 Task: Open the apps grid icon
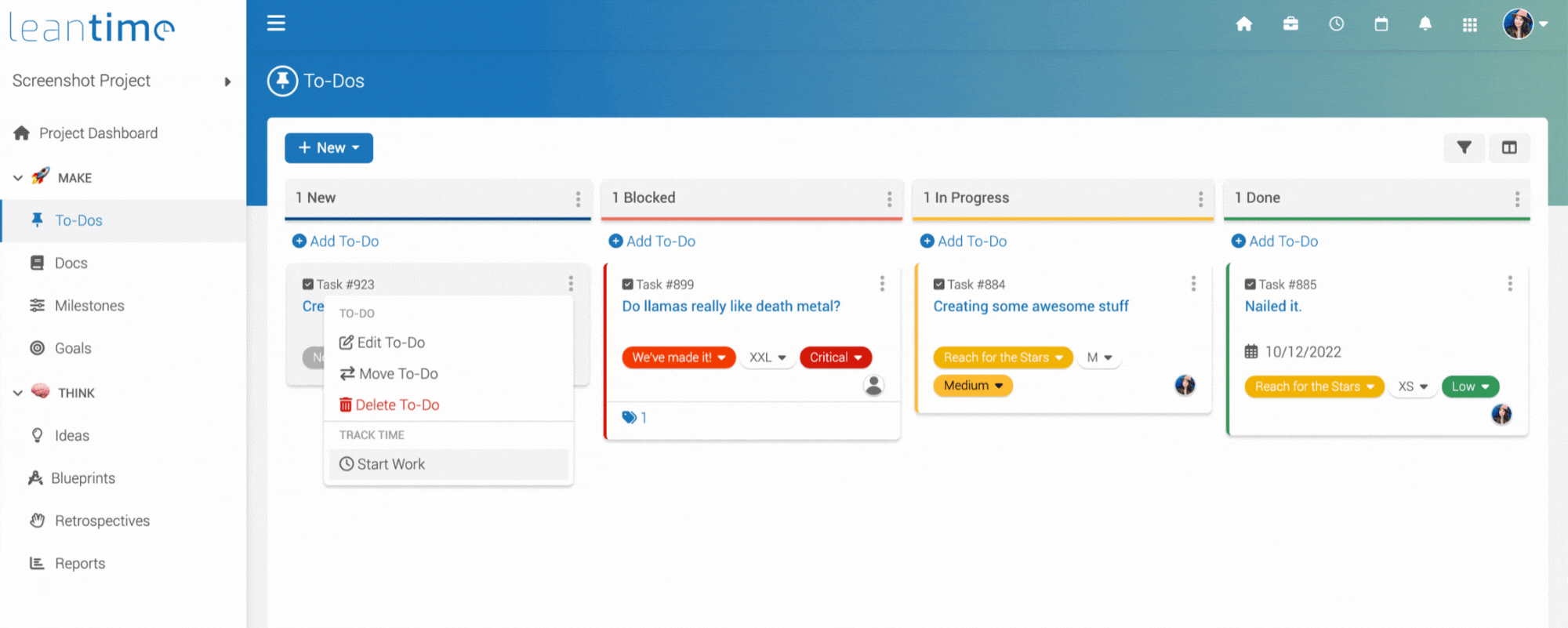point(1470,25)
